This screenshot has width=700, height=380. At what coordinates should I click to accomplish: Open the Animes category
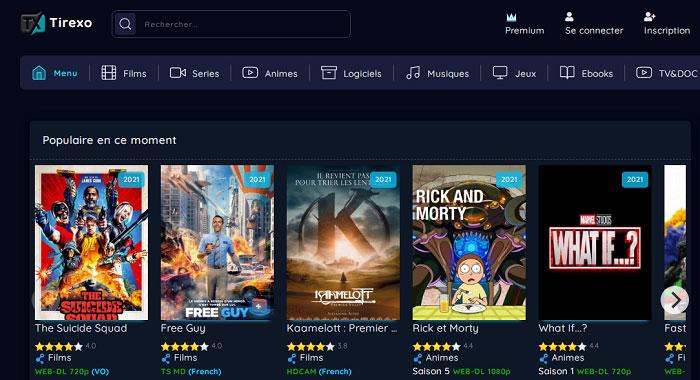(270, 73)
